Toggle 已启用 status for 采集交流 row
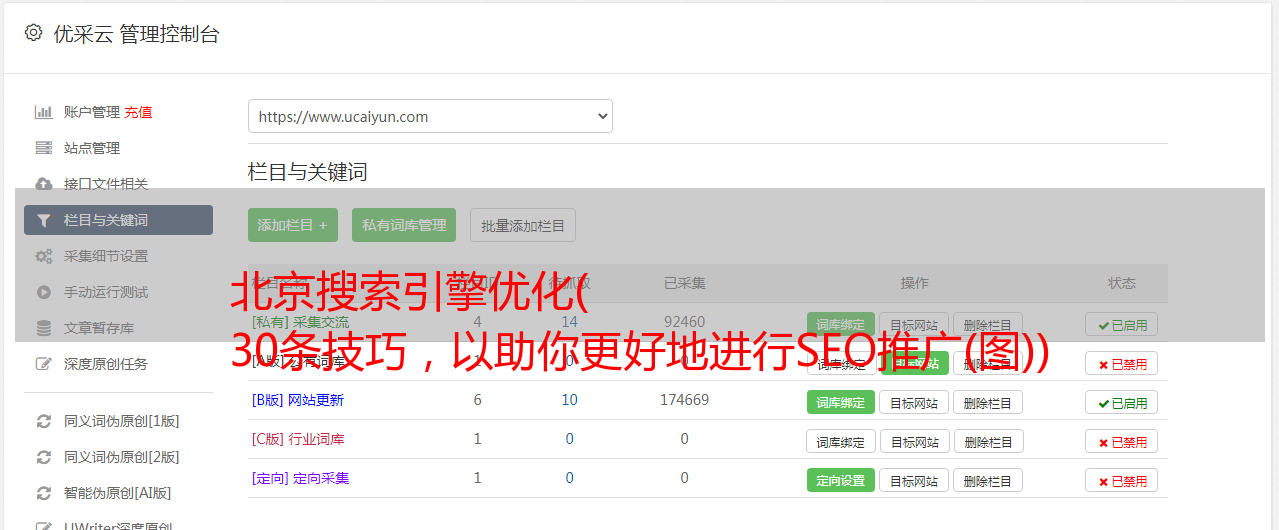This screenshot has height=530, width=1279. (x=1121, y=324)
